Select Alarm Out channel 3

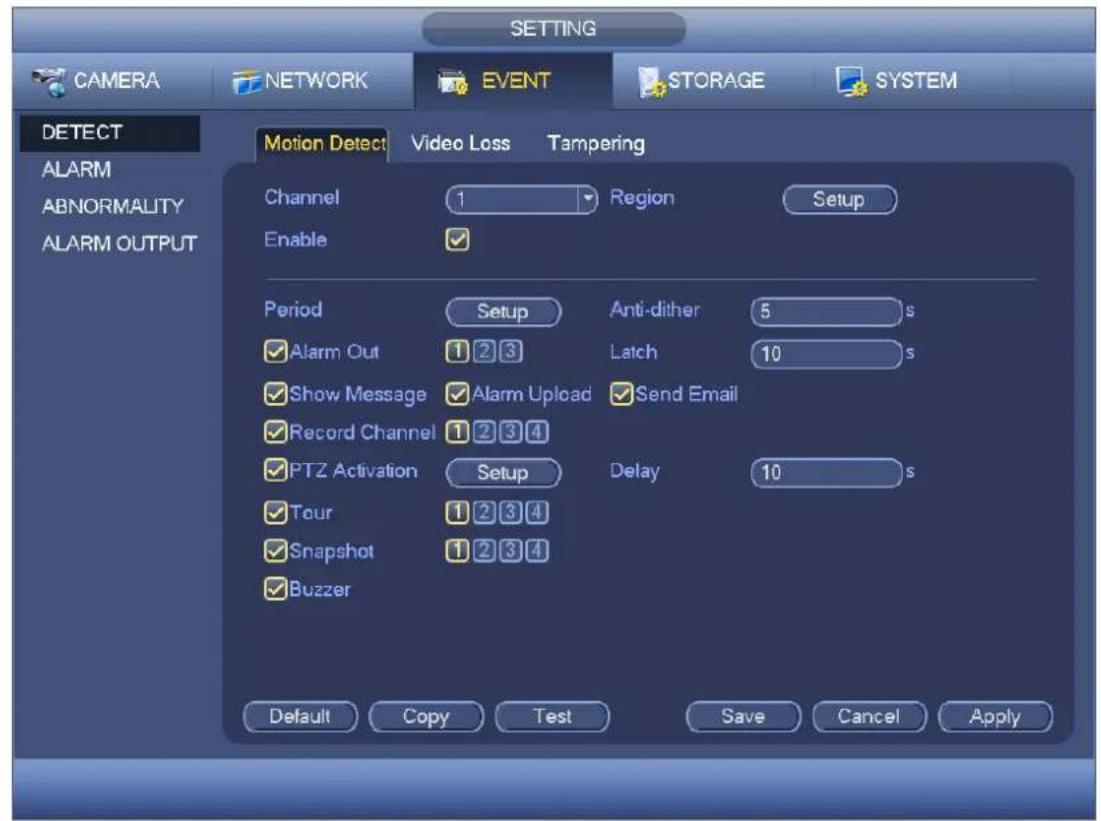click(x=510, y=351)
